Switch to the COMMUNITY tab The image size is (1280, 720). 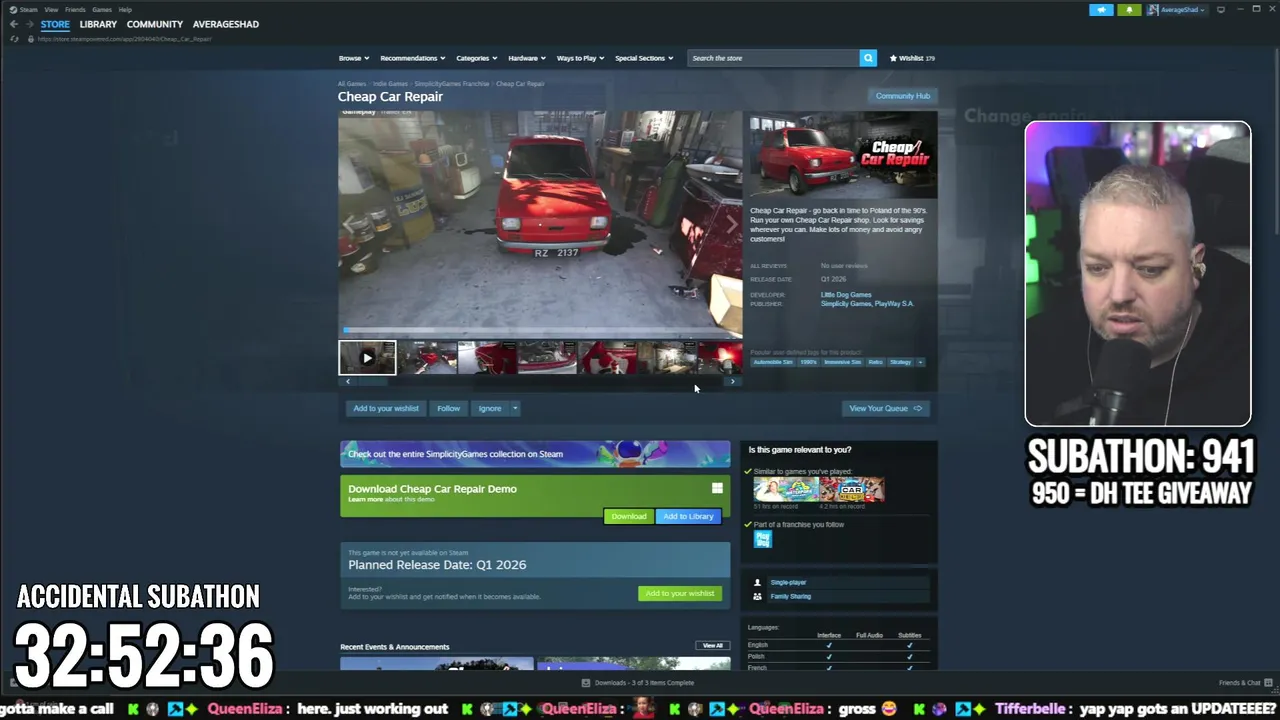[x=155, y=24]
